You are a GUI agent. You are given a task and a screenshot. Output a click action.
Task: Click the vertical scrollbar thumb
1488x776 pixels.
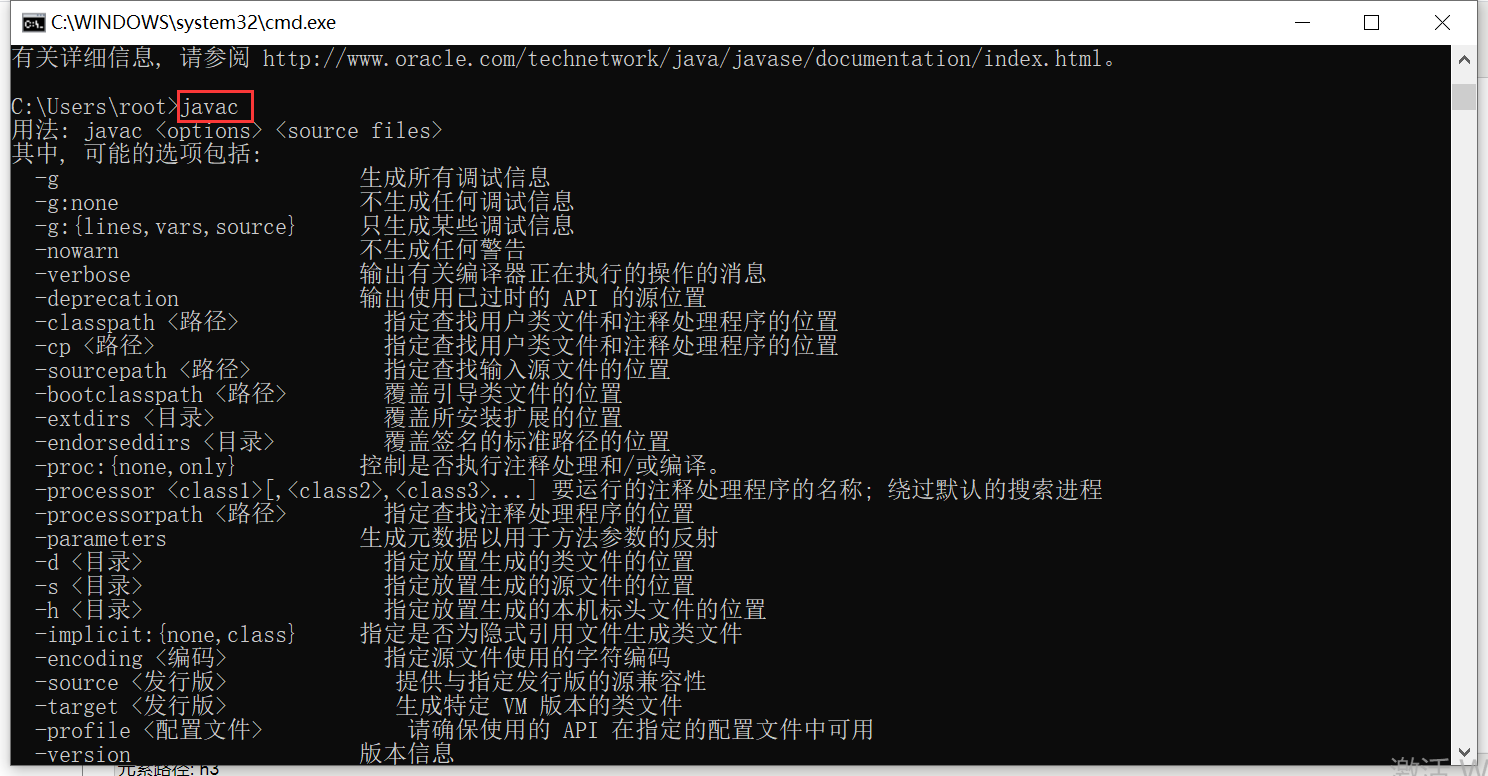pos(1465,96)
